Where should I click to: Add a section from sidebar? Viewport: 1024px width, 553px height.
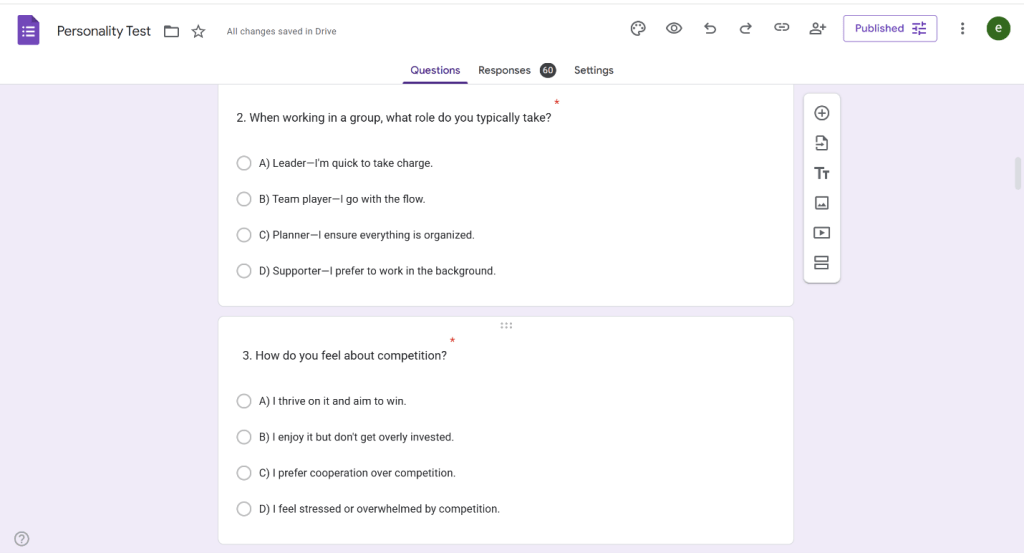click(822, 263)
